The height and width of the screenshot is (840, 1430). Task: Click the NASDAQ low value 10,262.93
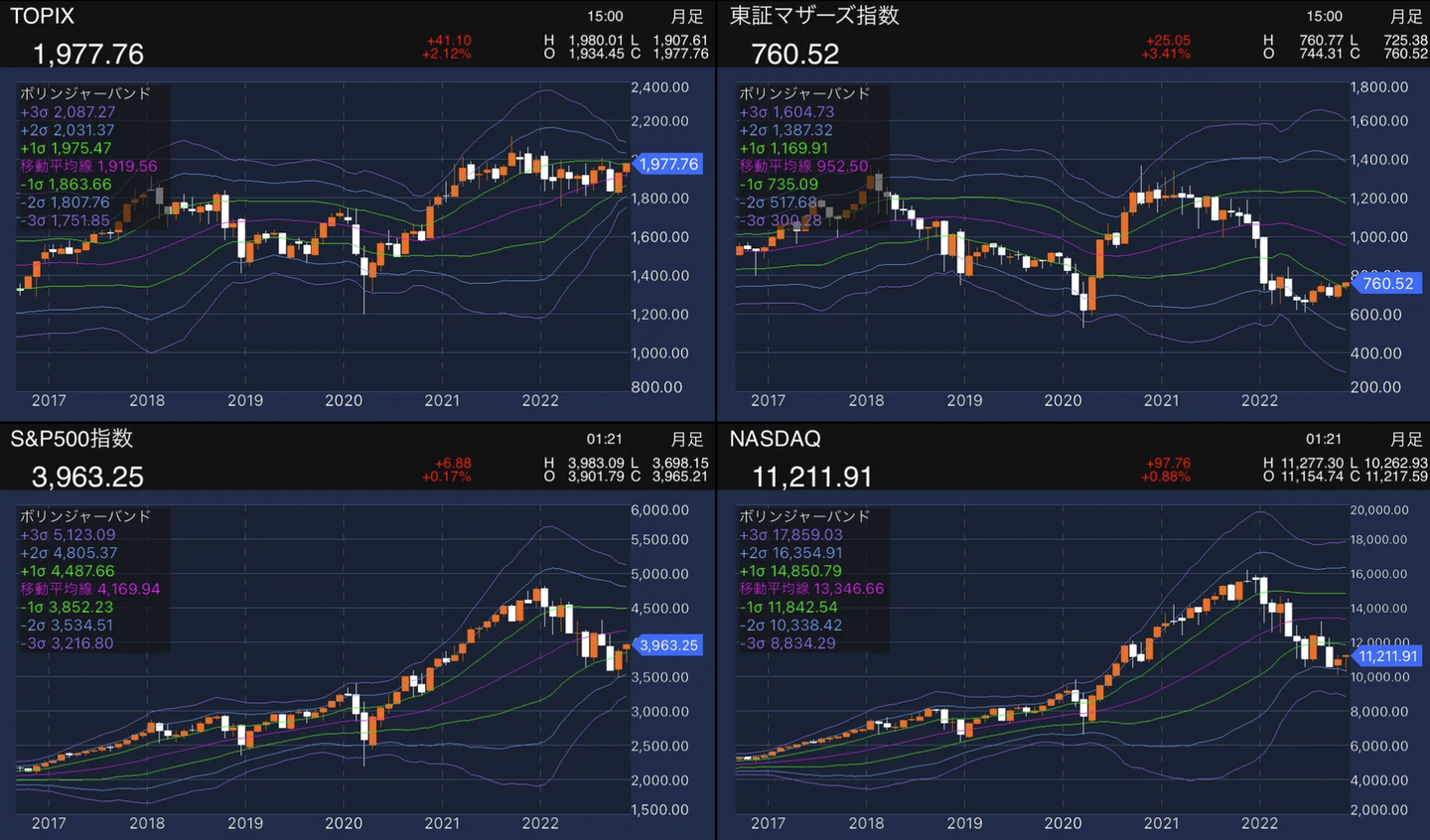pos(1396,464)
